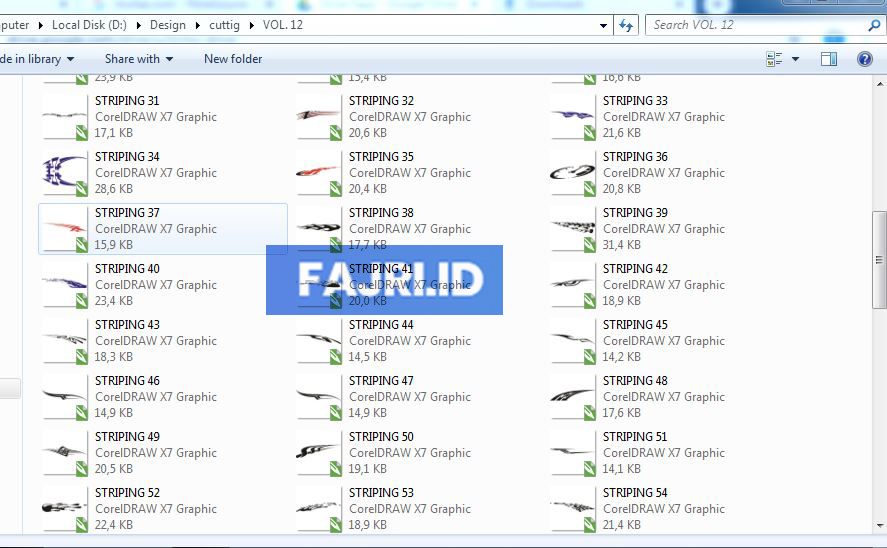Select the file name STRIPING 36
887x548 pixels.
(x=635, y=157)
